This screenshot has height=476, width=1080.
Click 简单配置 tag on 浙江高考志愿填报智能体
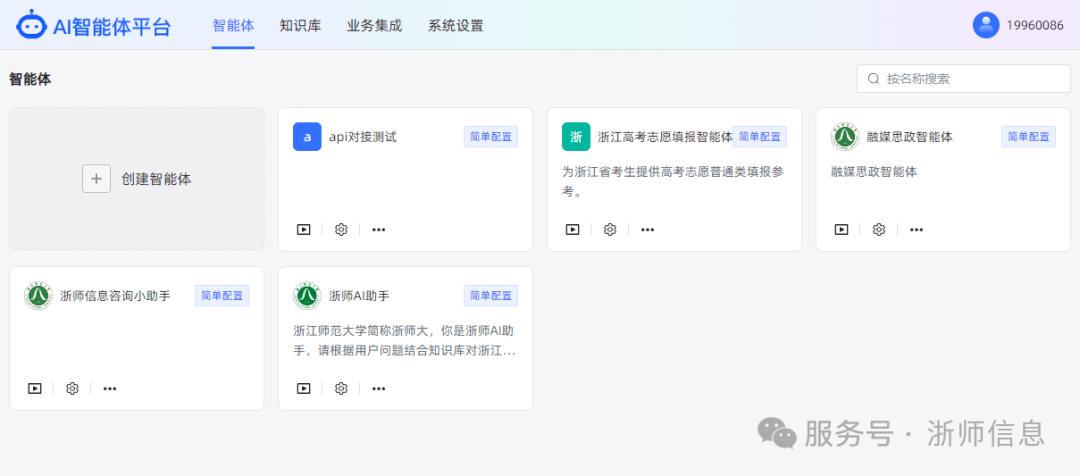(759, 136)
